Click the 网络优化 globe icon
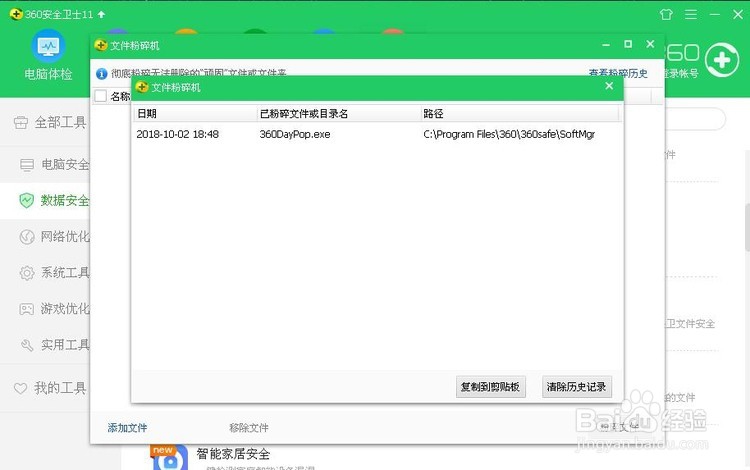This screenshot has width=750, height=470. coord(27,237)
